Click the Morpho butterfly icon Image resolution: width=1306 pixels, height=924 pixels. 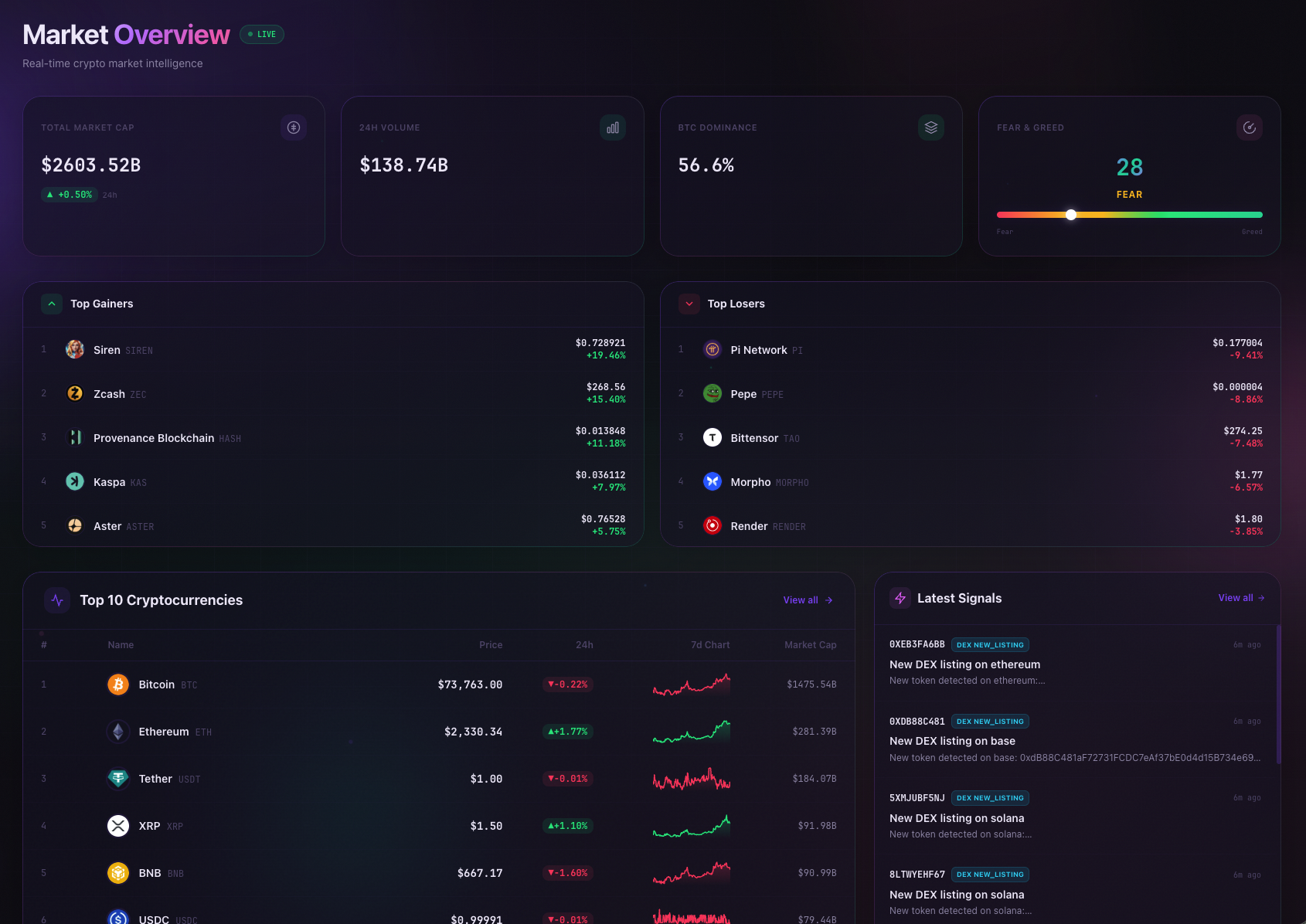click(712, 481)
